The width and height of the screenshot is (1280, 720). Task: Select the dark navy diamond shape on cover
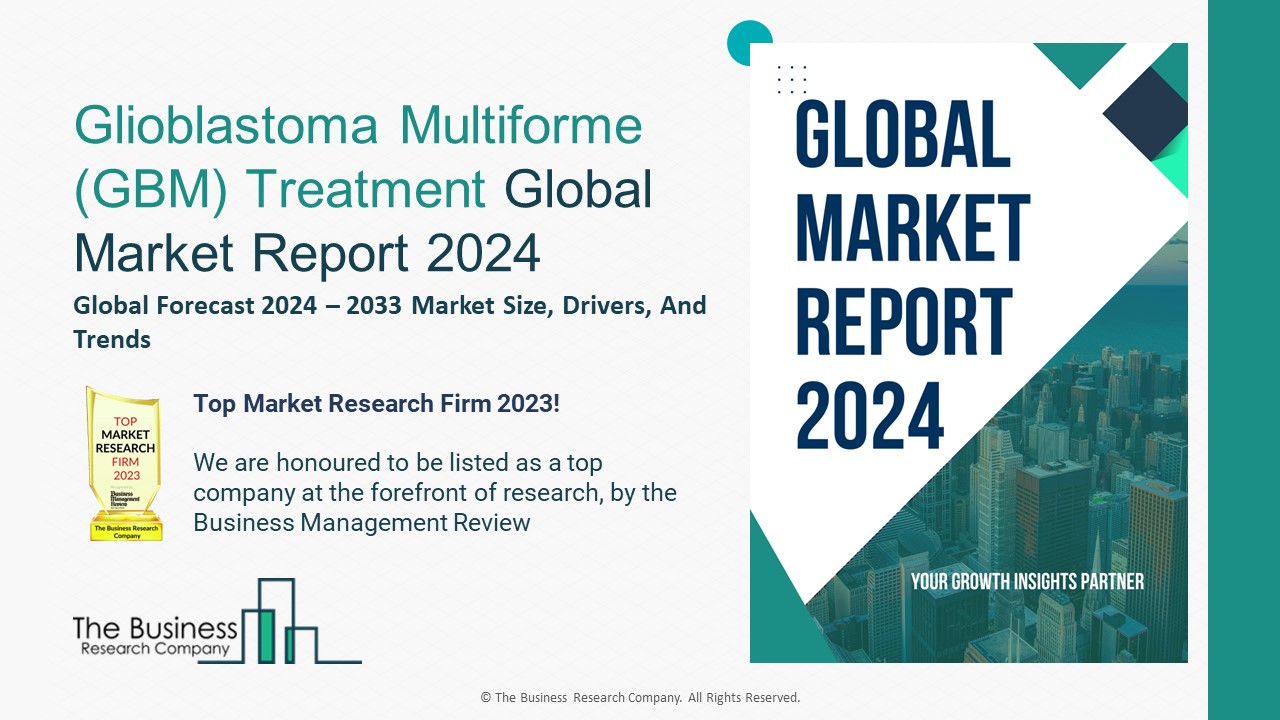click(1143, 110)
